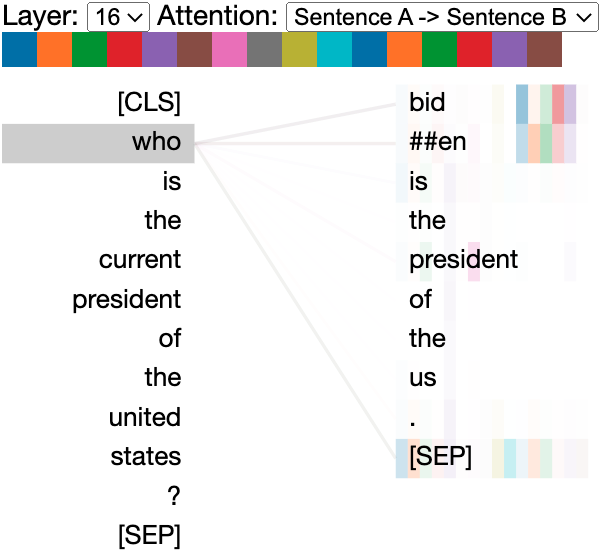
Task: Toggle the pink attention head swatch
Action: tap(229, 50)
